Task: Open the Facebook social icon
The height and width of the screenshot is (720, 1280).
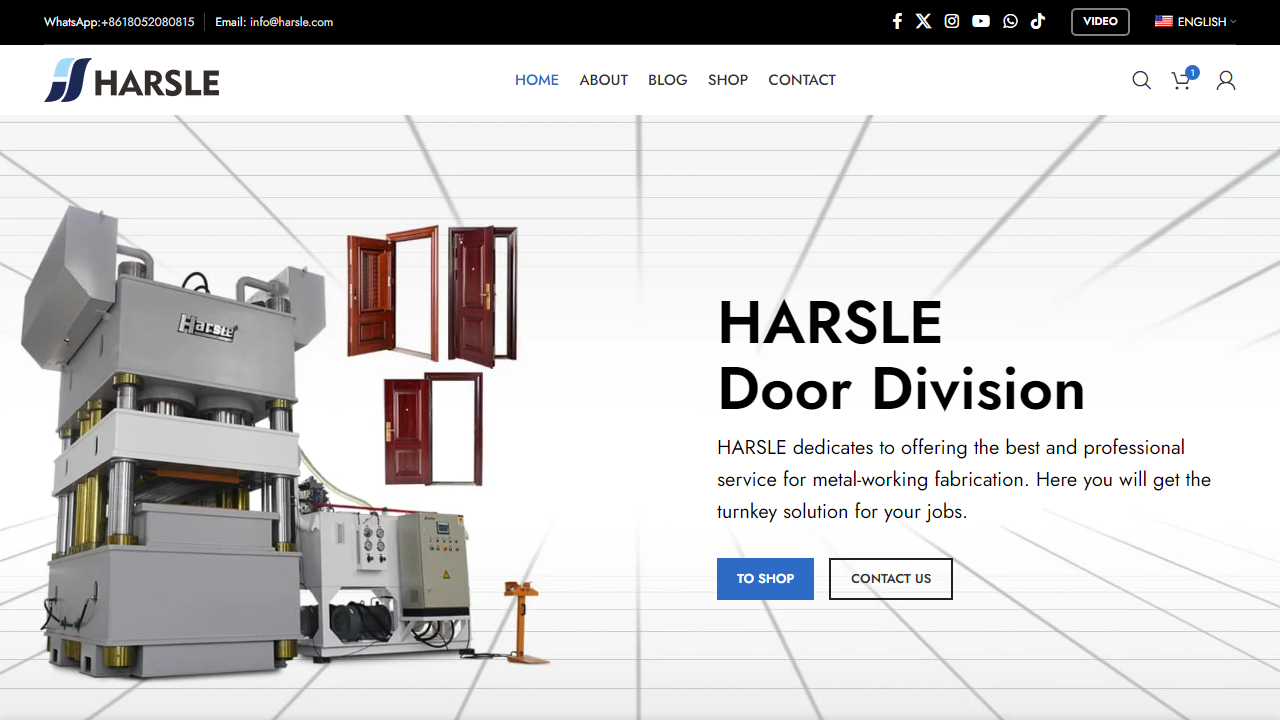Action: tap(897, 21)
